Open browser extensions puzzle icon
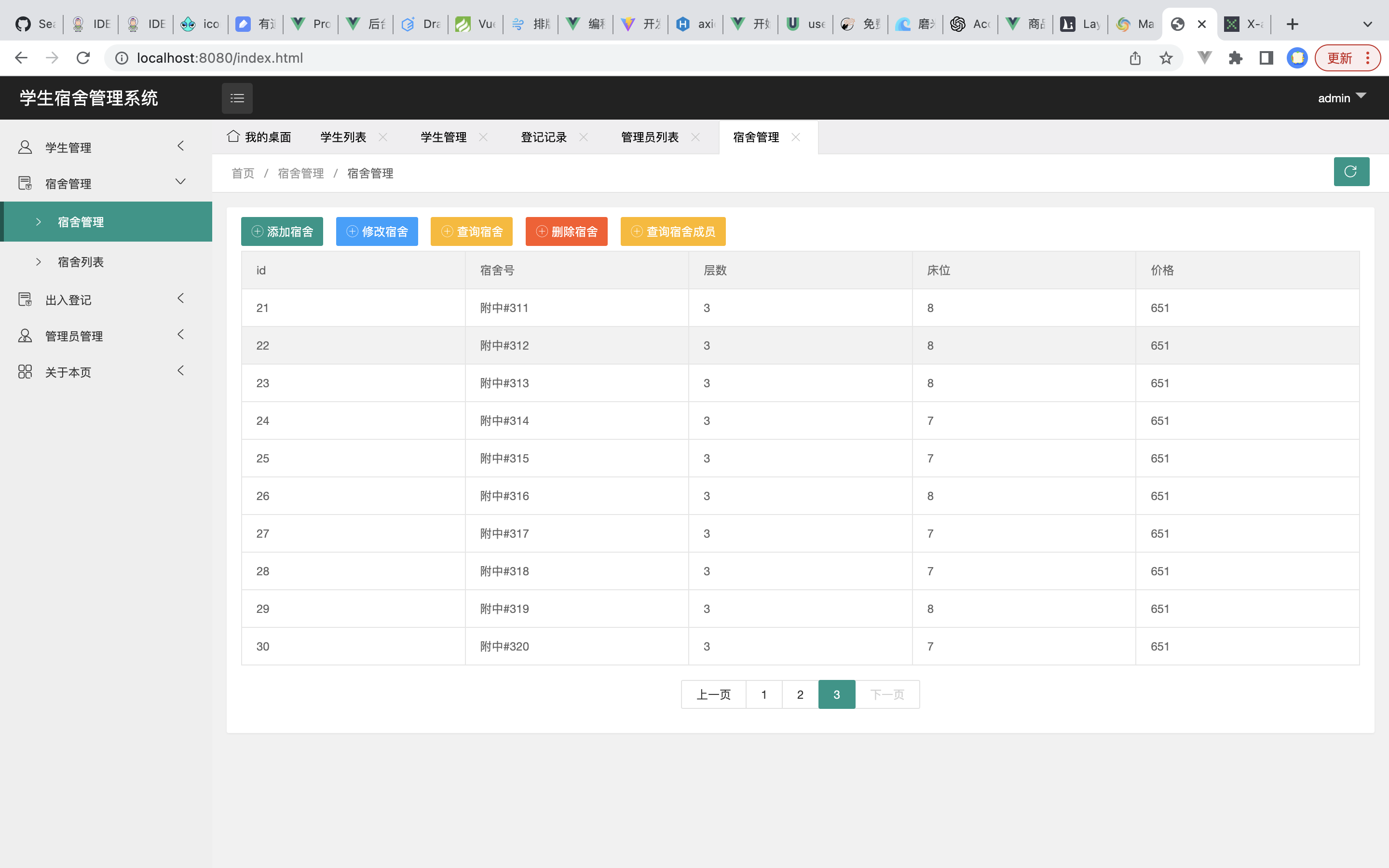The image size is (1389, 868). tap(1235, 58)
